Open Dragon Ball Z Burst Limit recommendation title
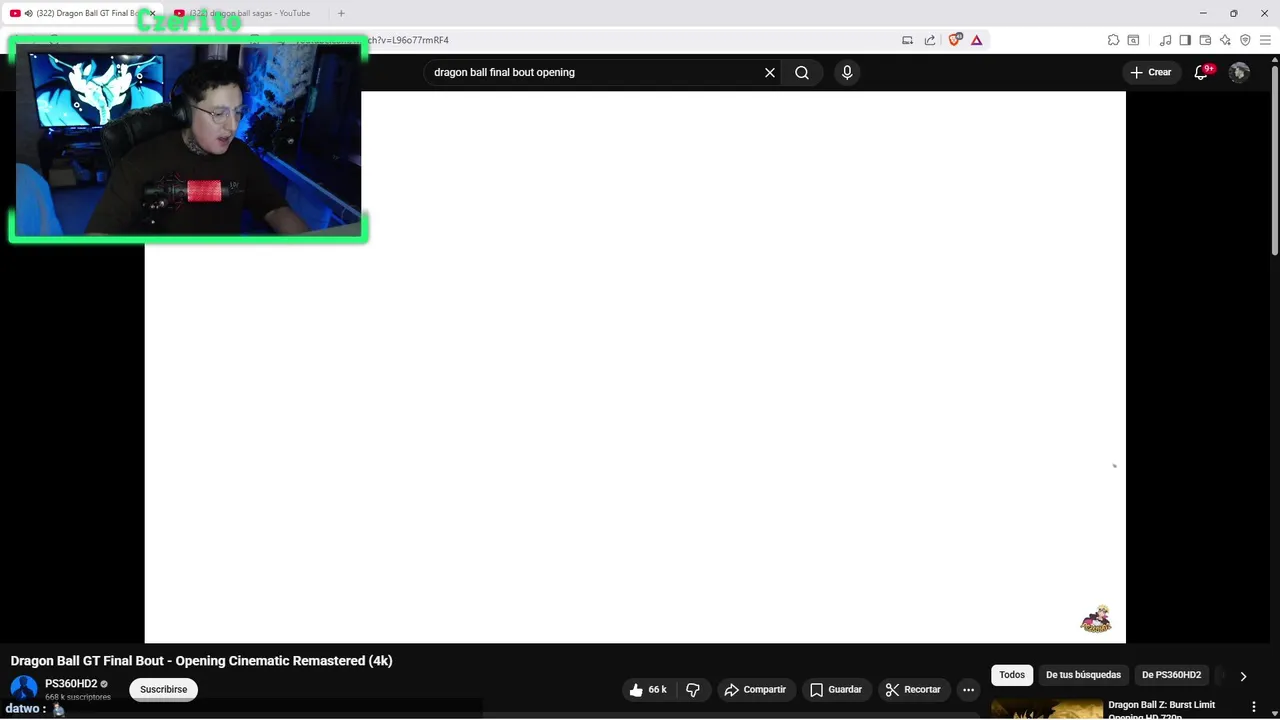This screenshot has height=720, width=1280. 1161,710
